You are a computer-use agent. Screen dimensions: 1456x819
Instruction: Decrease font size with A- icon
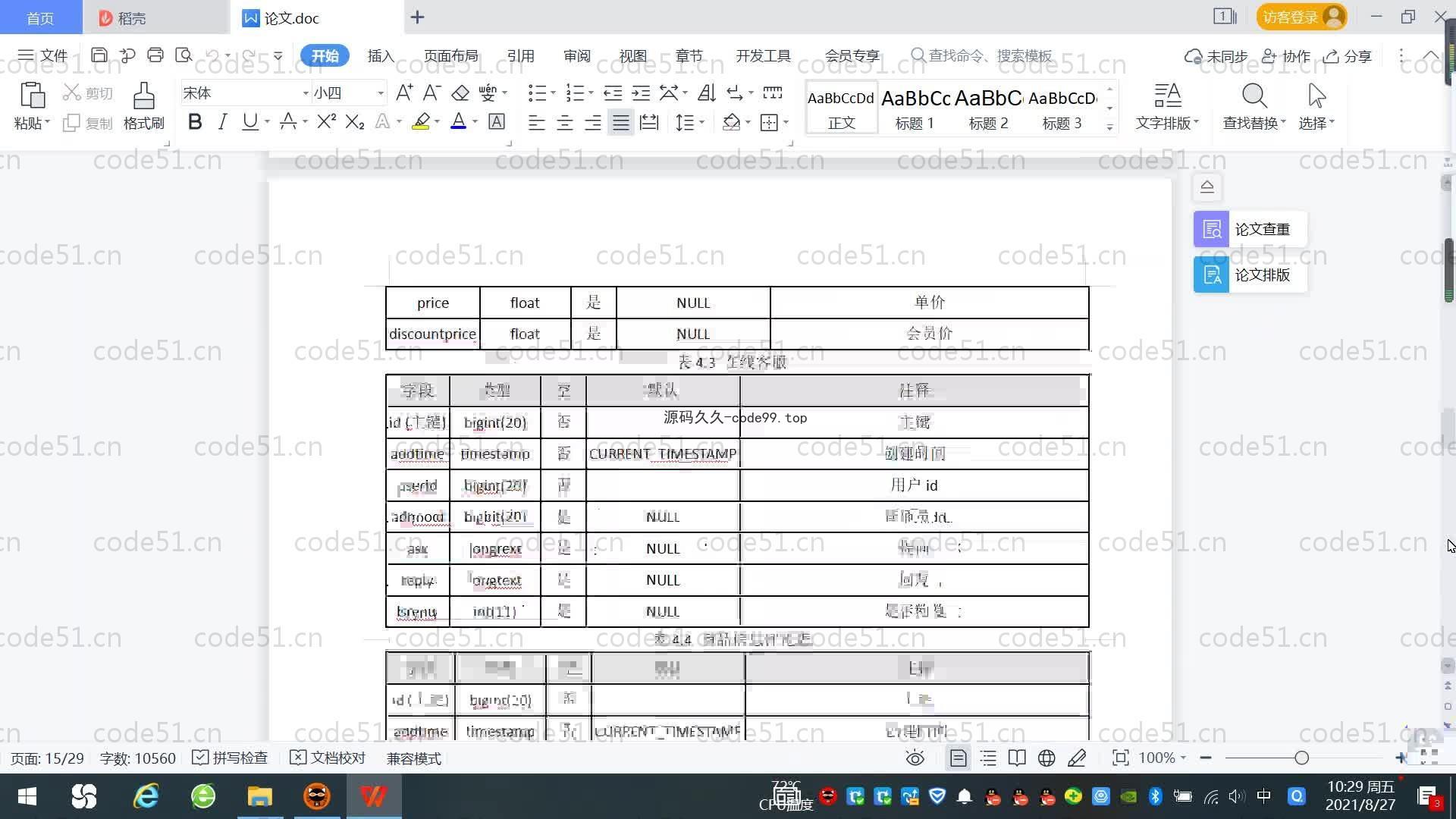click(x=432, y=93)
